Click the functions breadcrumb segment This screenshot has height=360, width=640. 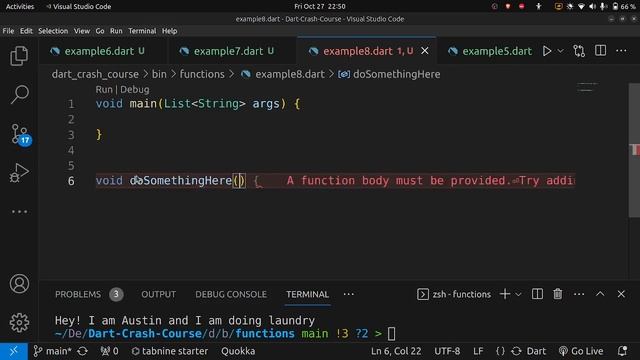pyautogui.click(x=202, y=74)
